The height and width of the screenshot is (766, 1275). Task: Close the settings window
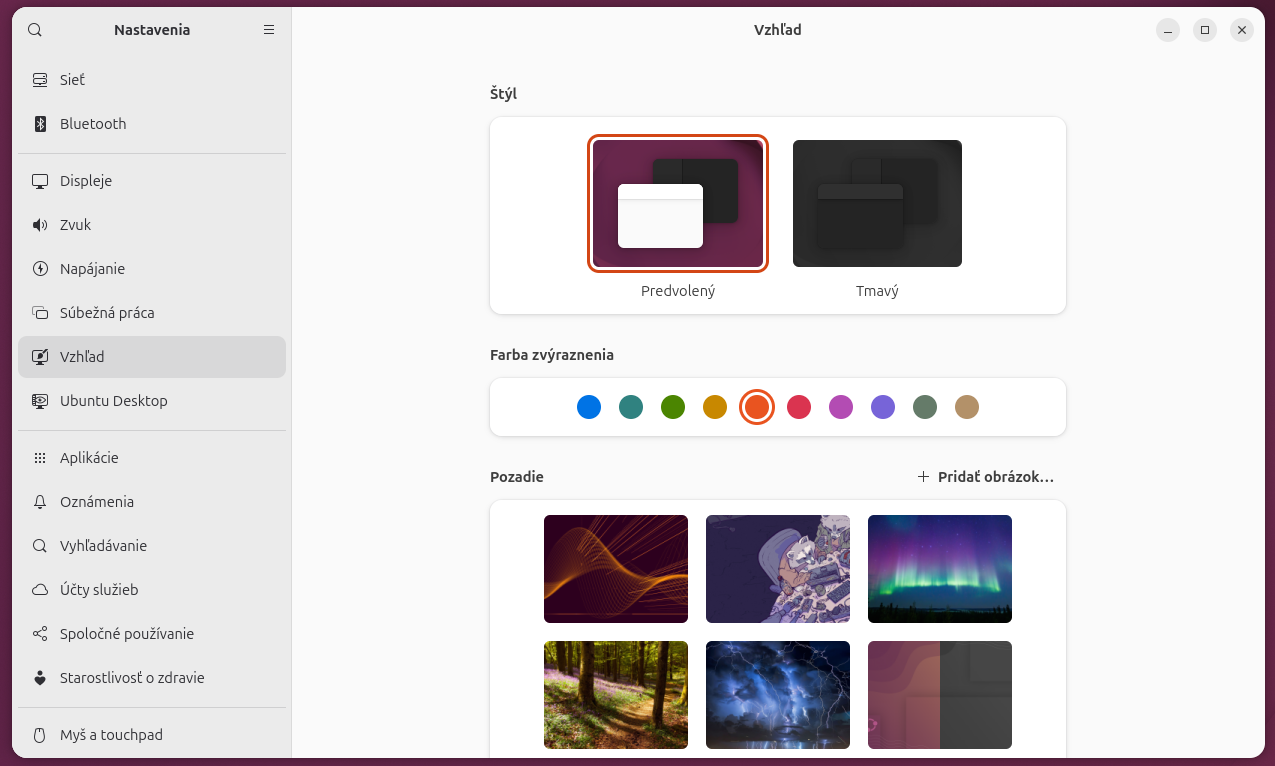click(x=1242, y=30)
